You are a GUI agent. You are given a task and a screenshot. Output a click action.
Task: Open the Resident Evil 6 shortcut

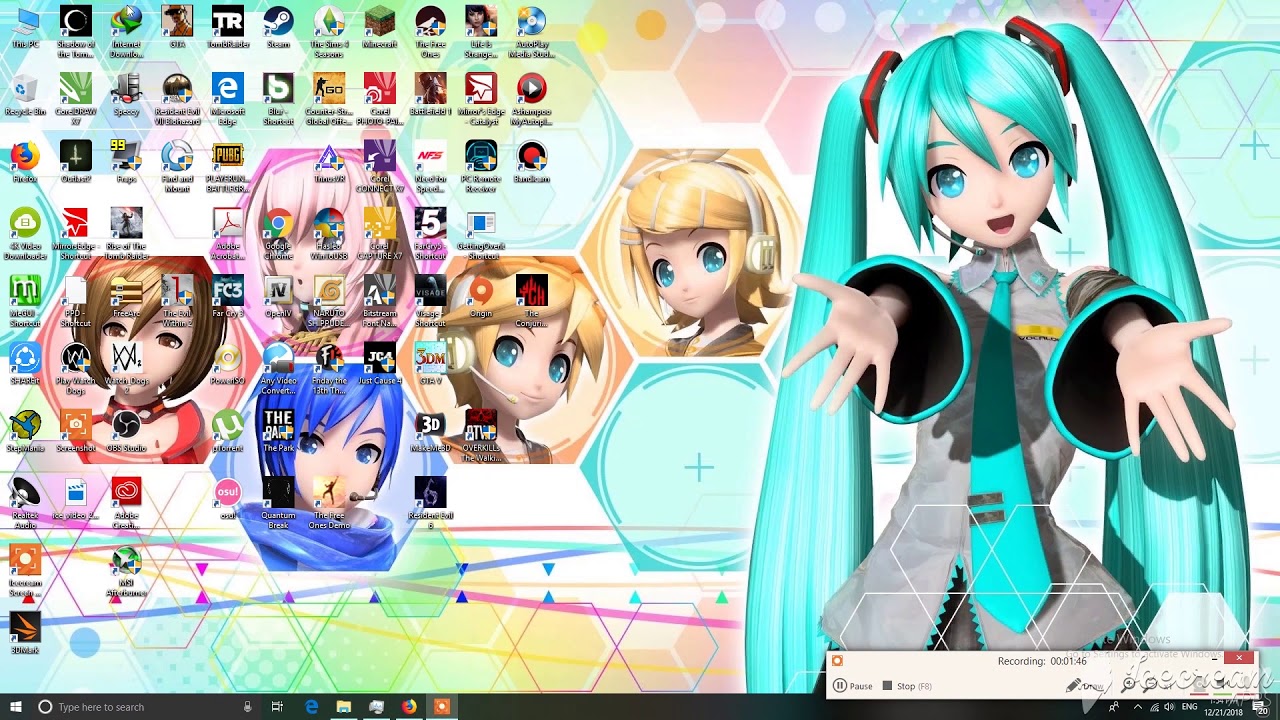[x=430, y=502]
